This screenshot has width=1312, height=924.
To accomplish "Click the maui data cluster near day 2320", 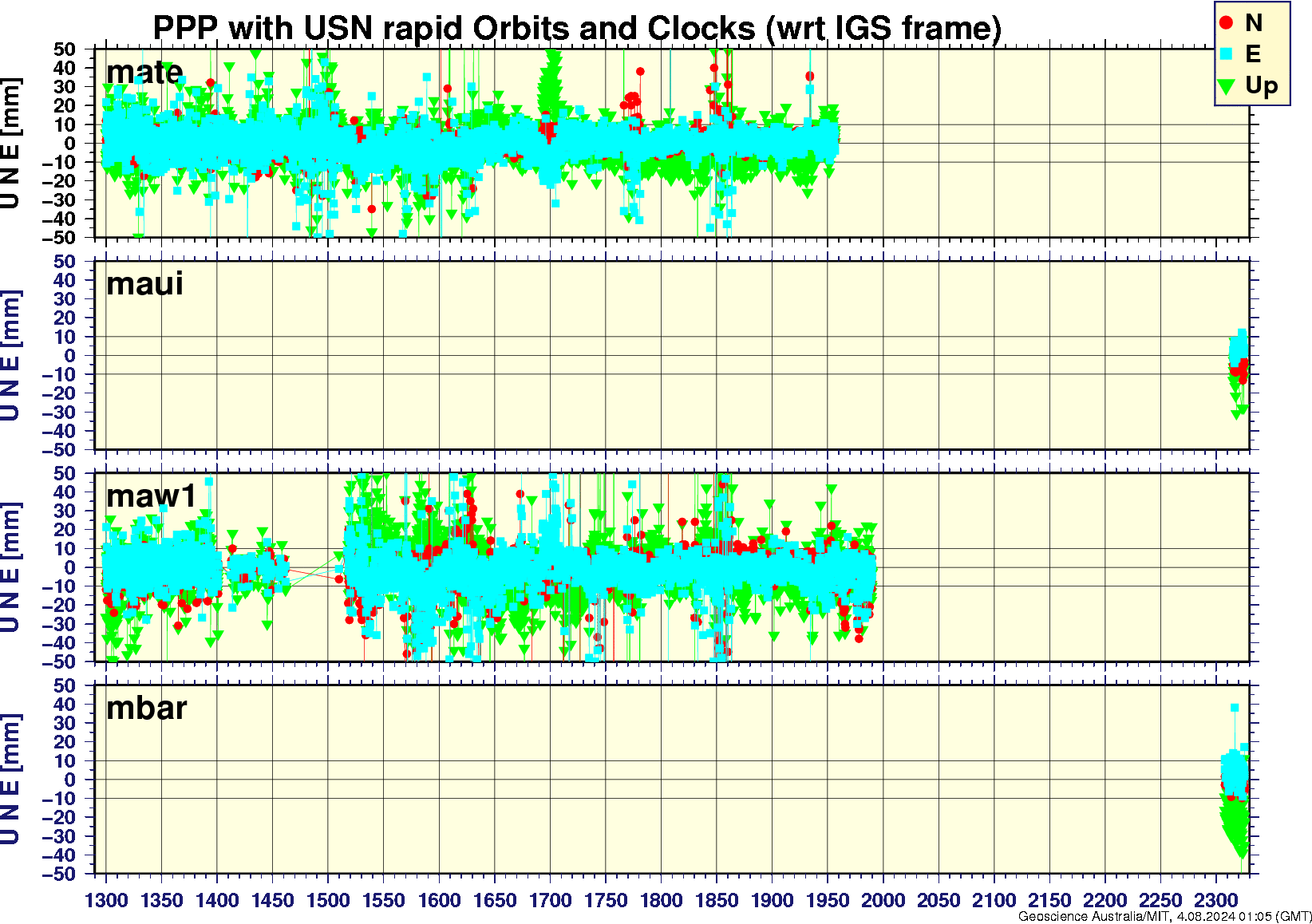I will pos(1239,373).
